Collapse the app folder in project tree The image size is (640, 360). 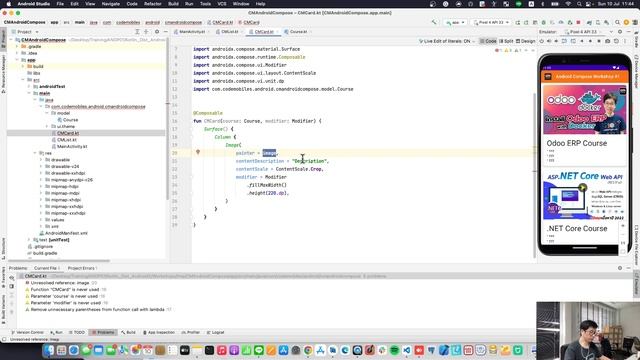click(17, 60)
